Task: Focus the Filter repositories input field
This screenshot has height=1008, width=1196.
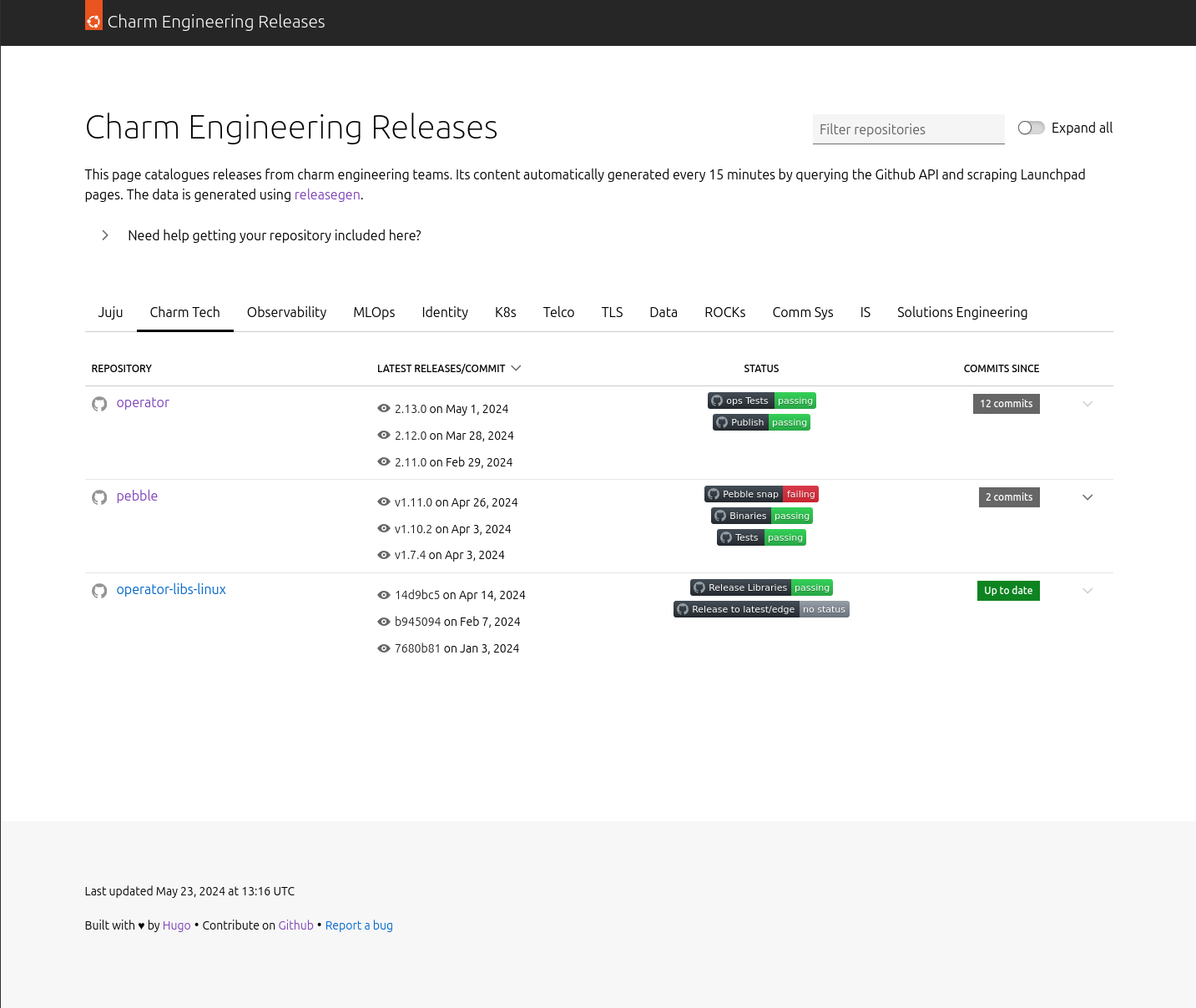Action: tap(908, 129)
